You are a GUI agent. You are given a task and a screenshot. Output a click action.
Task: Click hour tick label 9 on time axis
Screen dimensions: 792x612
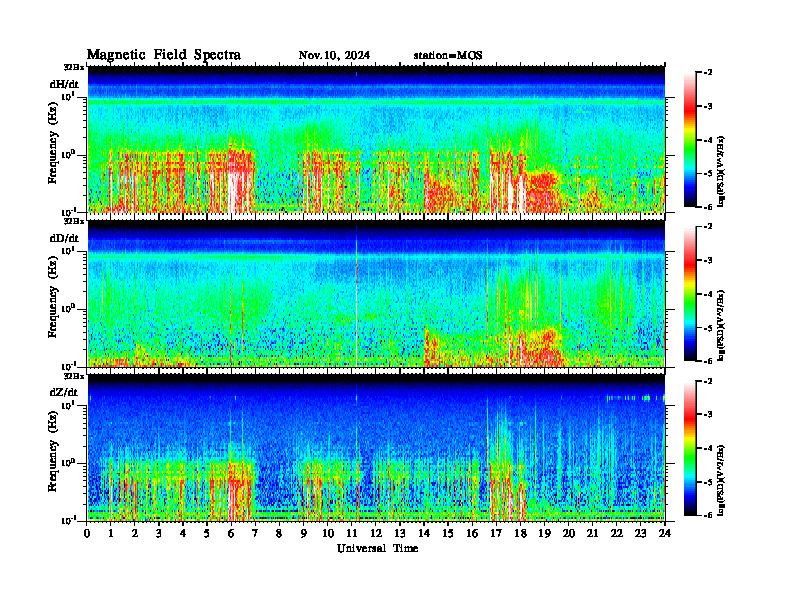pyautogui.click(x=304, y=533)
